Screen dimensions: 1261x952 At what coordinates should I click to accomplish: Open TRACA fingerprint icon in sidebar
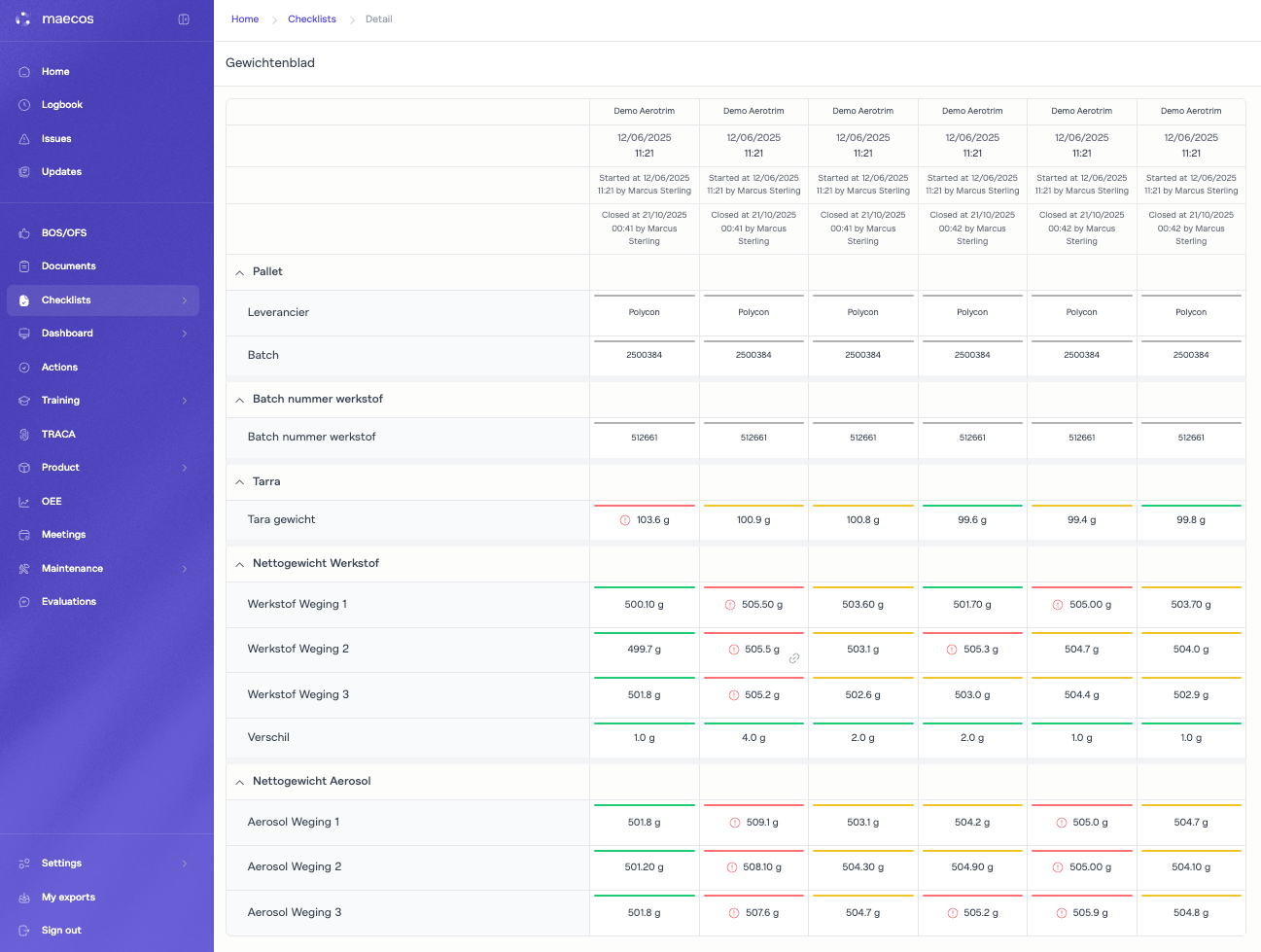(x=24, y=435)
